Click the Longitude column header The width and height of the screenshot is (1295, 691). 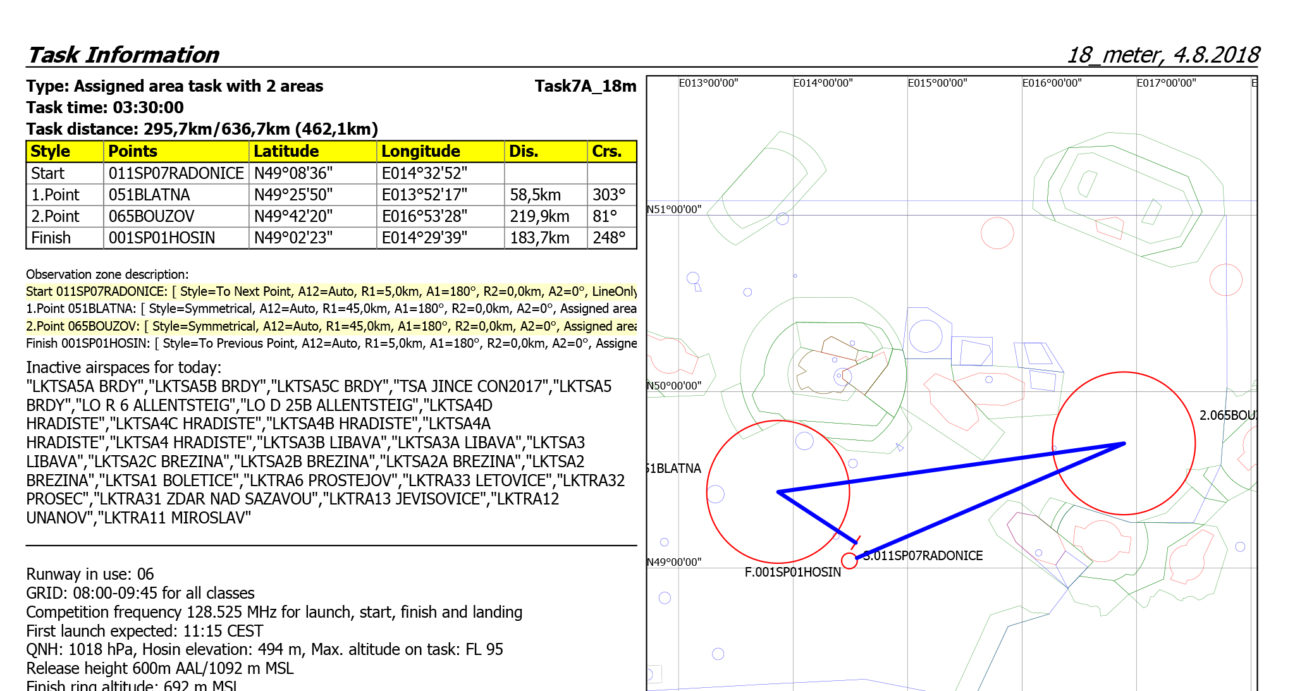coord(420,152)
